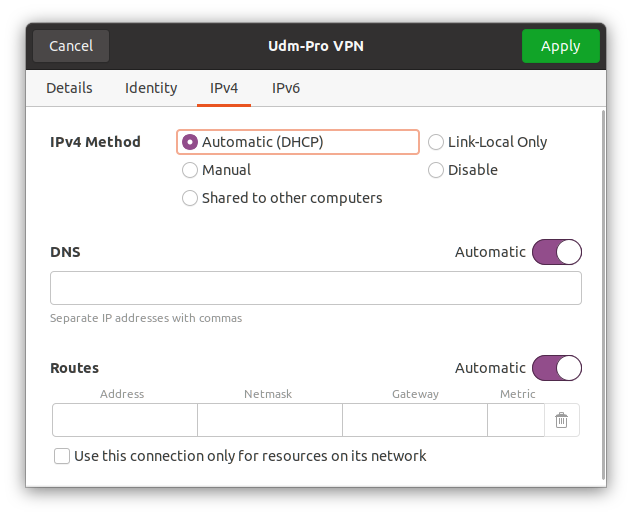Click the route Metric field
The height and width of the screenshot is (516, 632).
[x=516, y=421]
